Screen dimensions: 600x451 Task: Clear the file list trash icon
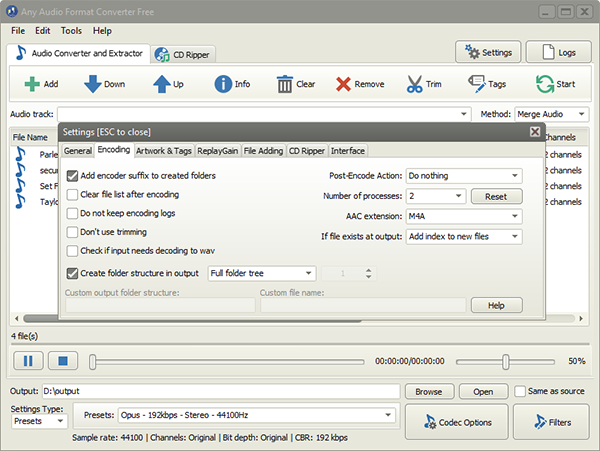pos(284,84)
